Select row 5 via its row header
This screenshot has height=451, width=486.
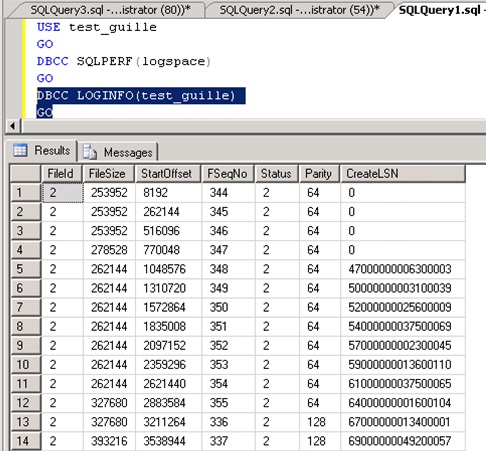point(25,269)
